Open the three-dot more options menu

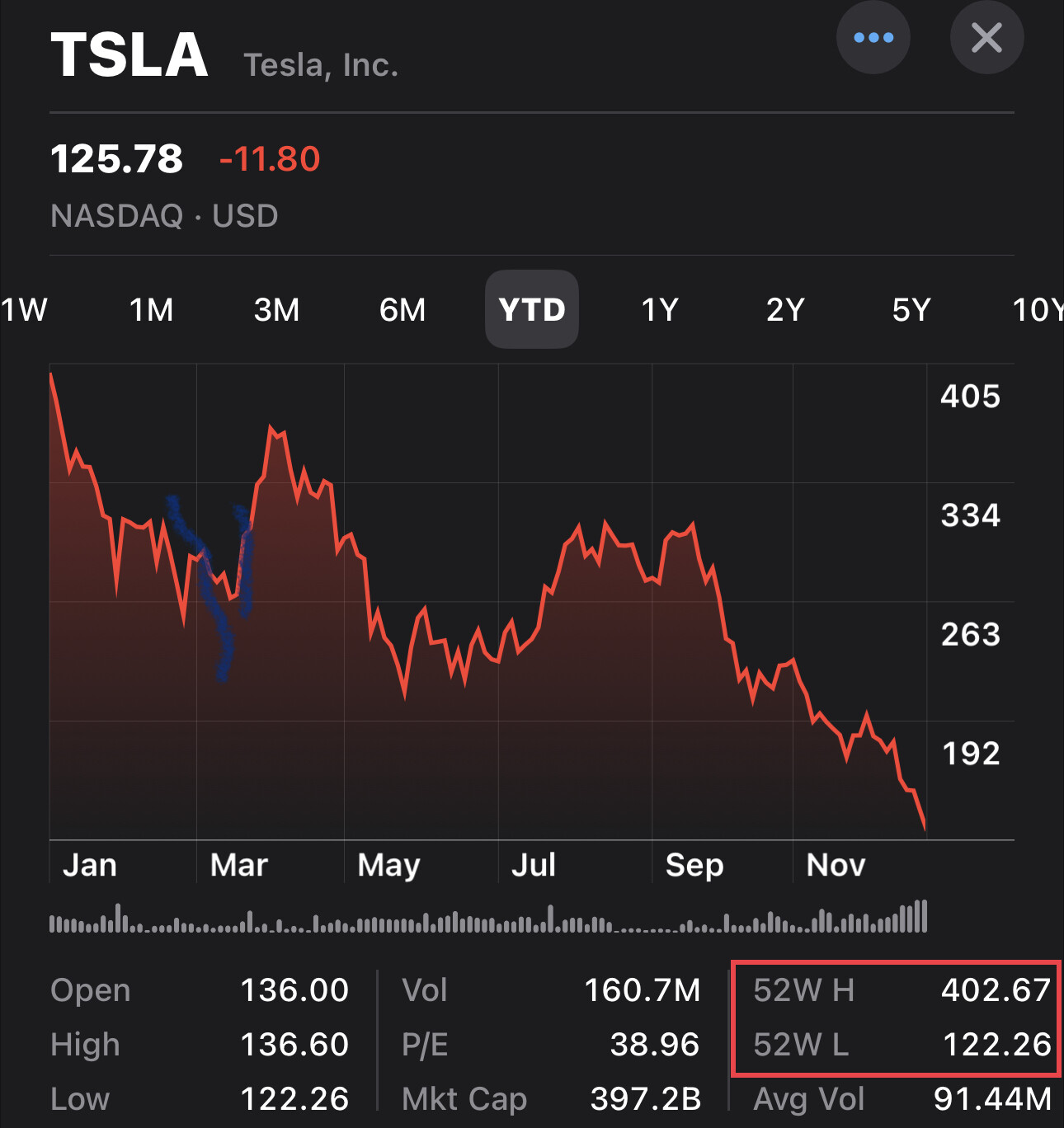pos(873,38)
